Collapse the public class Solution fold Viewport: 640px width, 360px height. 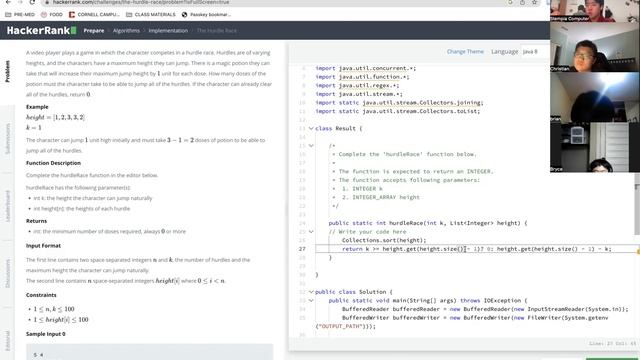click(x=311, y=292)
